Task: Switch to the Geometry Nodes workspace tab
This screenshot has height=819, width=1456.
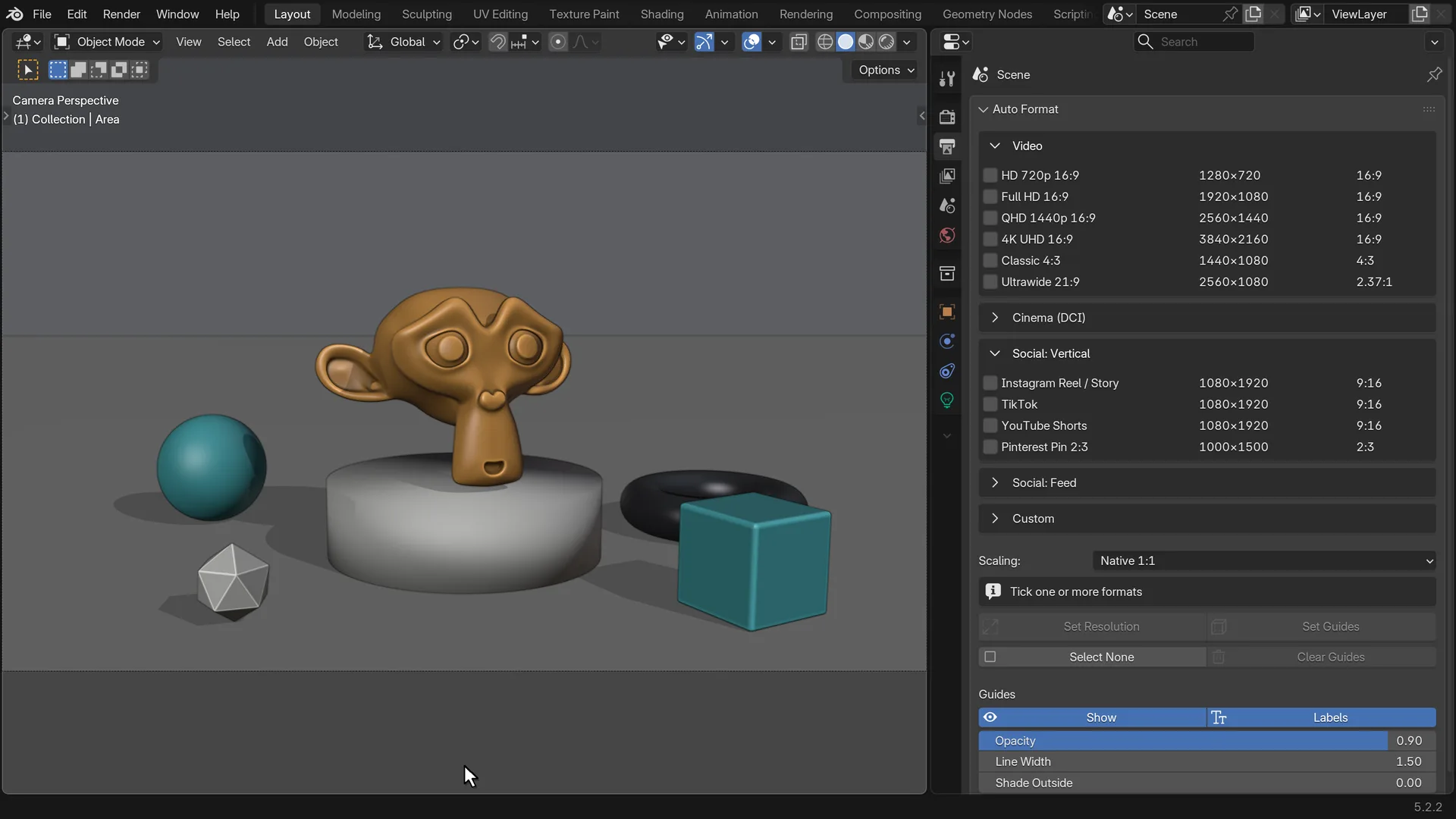Action: [x=987, y=14]
